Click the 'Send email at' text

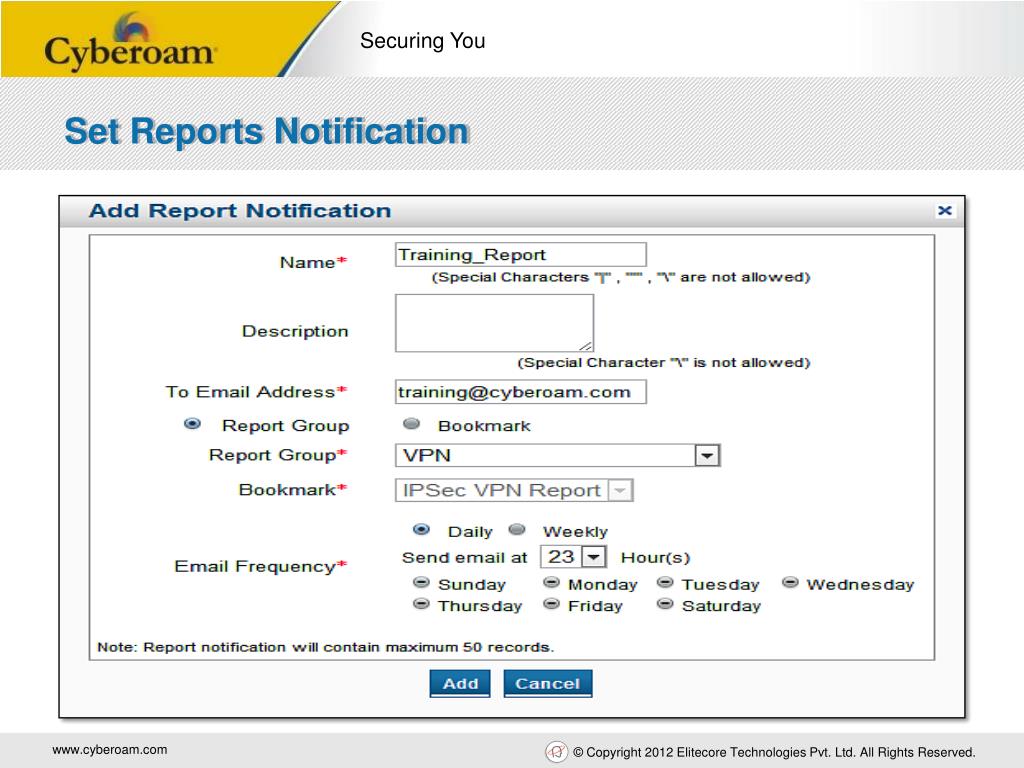(464, 558)
